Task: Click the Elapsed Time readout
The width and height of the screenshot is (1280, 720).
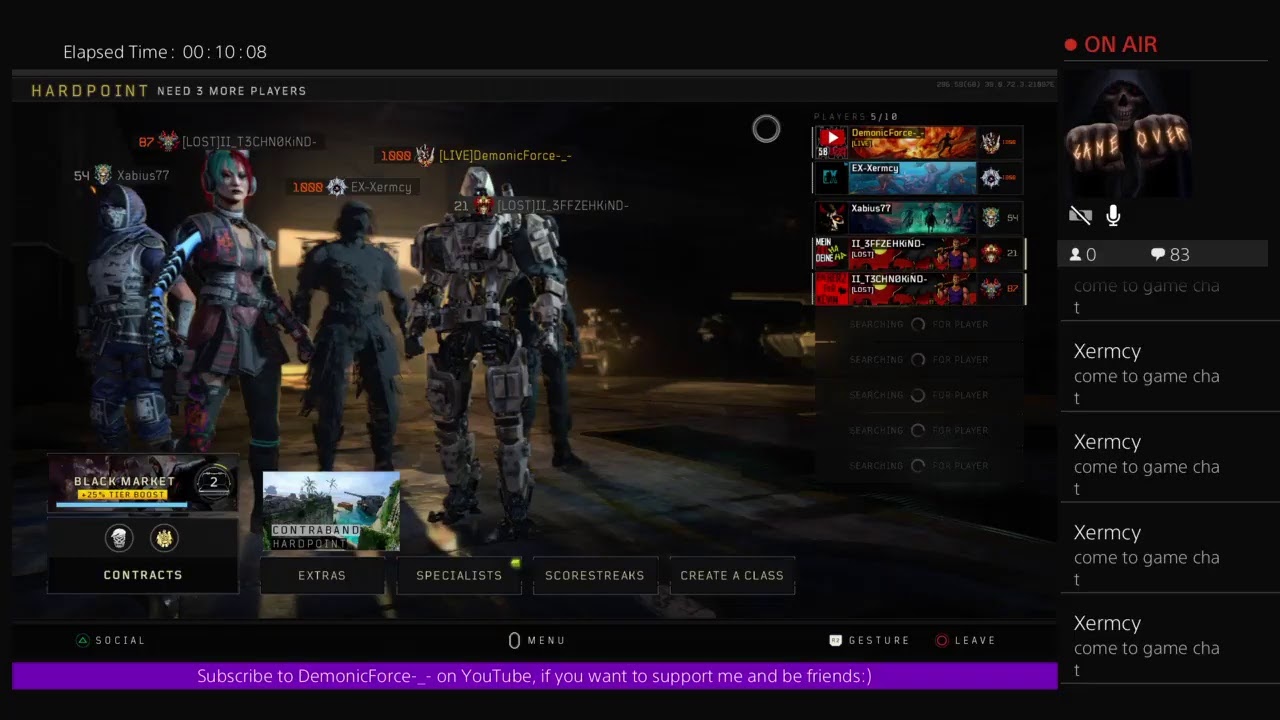Action: (165, 52)
